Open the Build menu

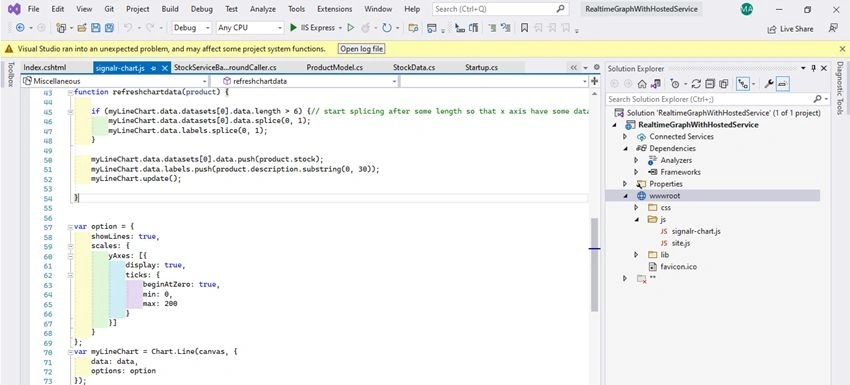[x=170, y=9]
